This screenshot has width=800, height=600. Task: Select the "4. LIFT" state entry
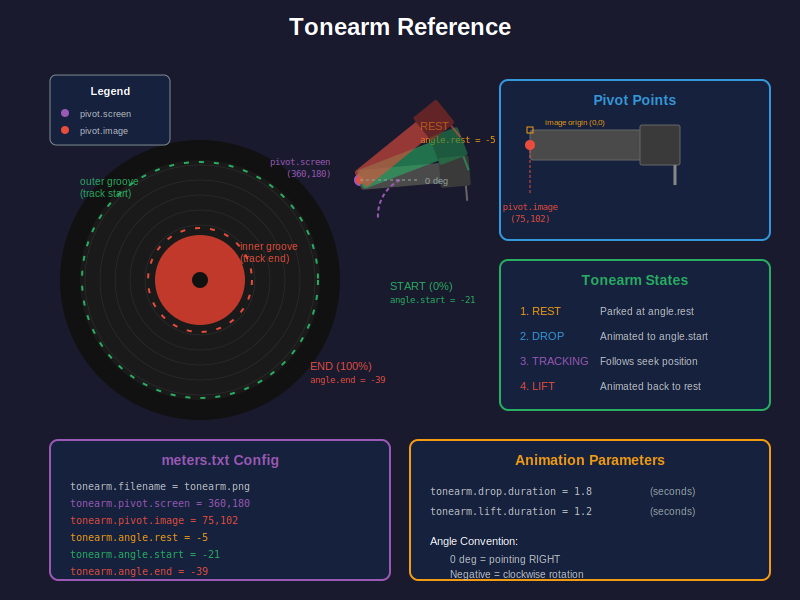point(537,386)
